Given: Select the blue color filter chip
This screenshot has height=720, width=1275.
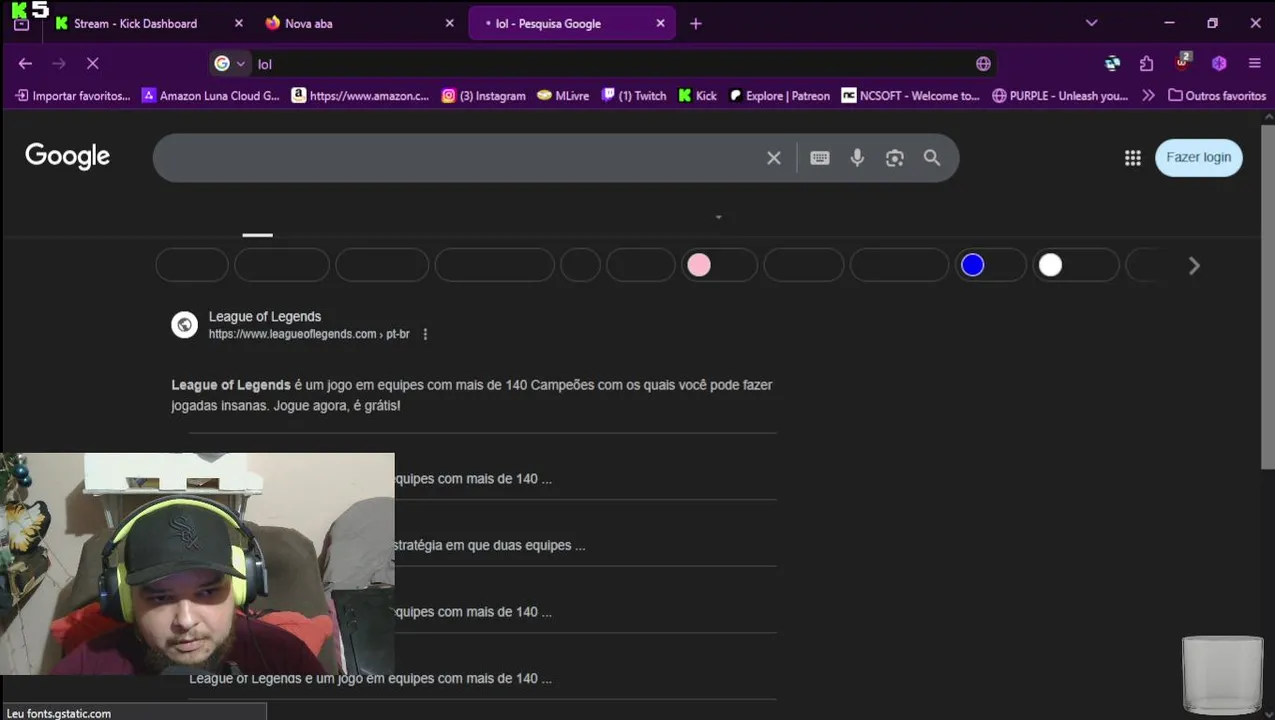Looking at the screenshot, I should click(991, 265).
